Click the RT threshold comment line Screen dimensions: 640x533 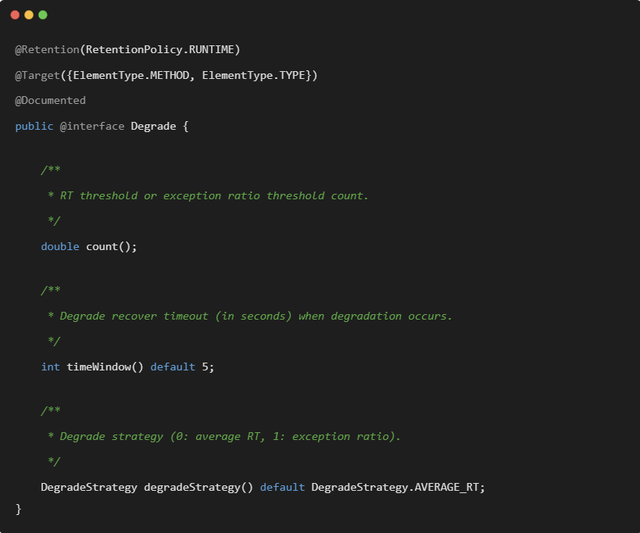[208, 196]
